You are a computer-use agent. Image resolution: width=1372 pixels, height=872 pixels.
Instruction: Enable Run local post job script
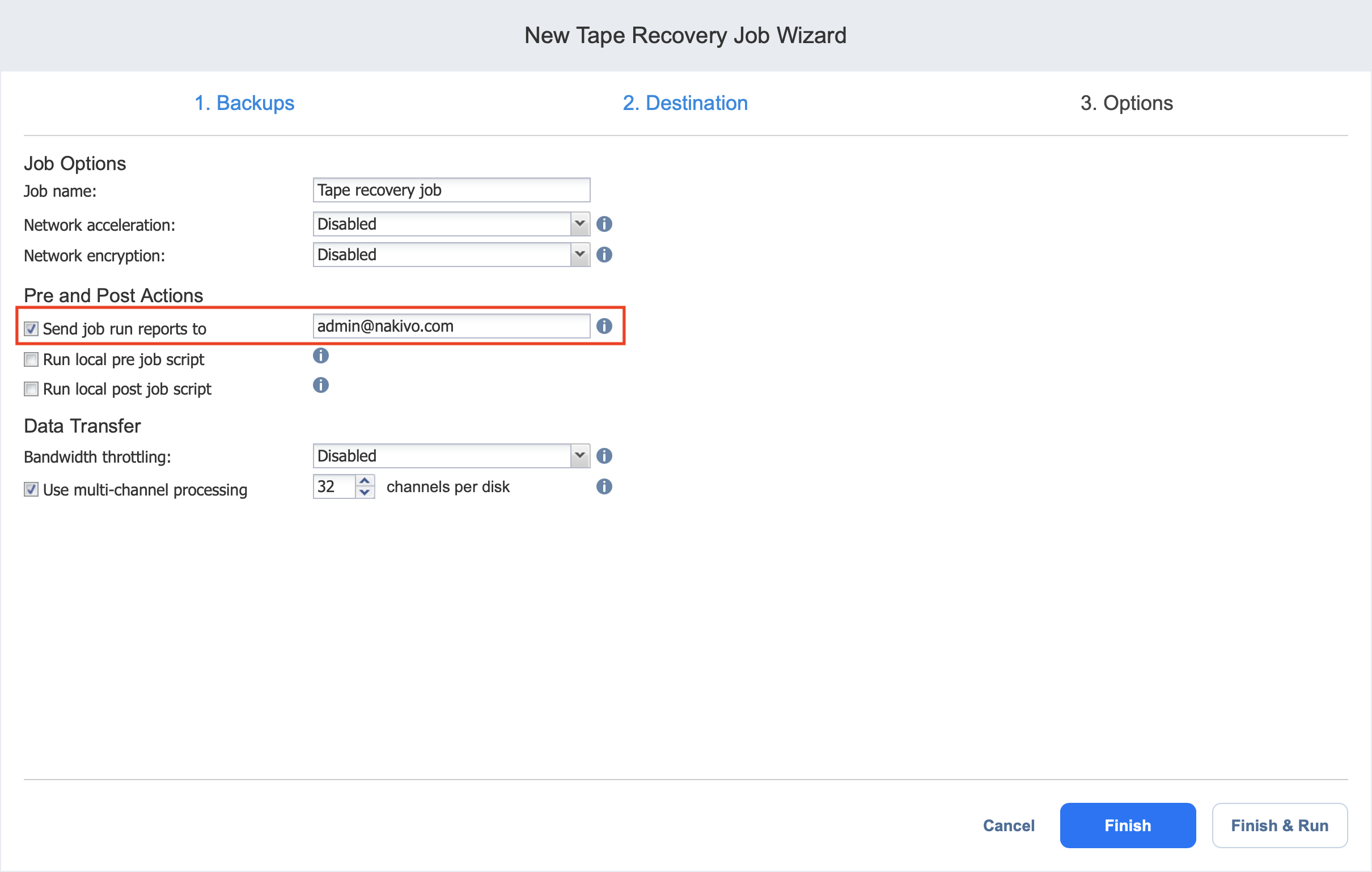(31, 390)
